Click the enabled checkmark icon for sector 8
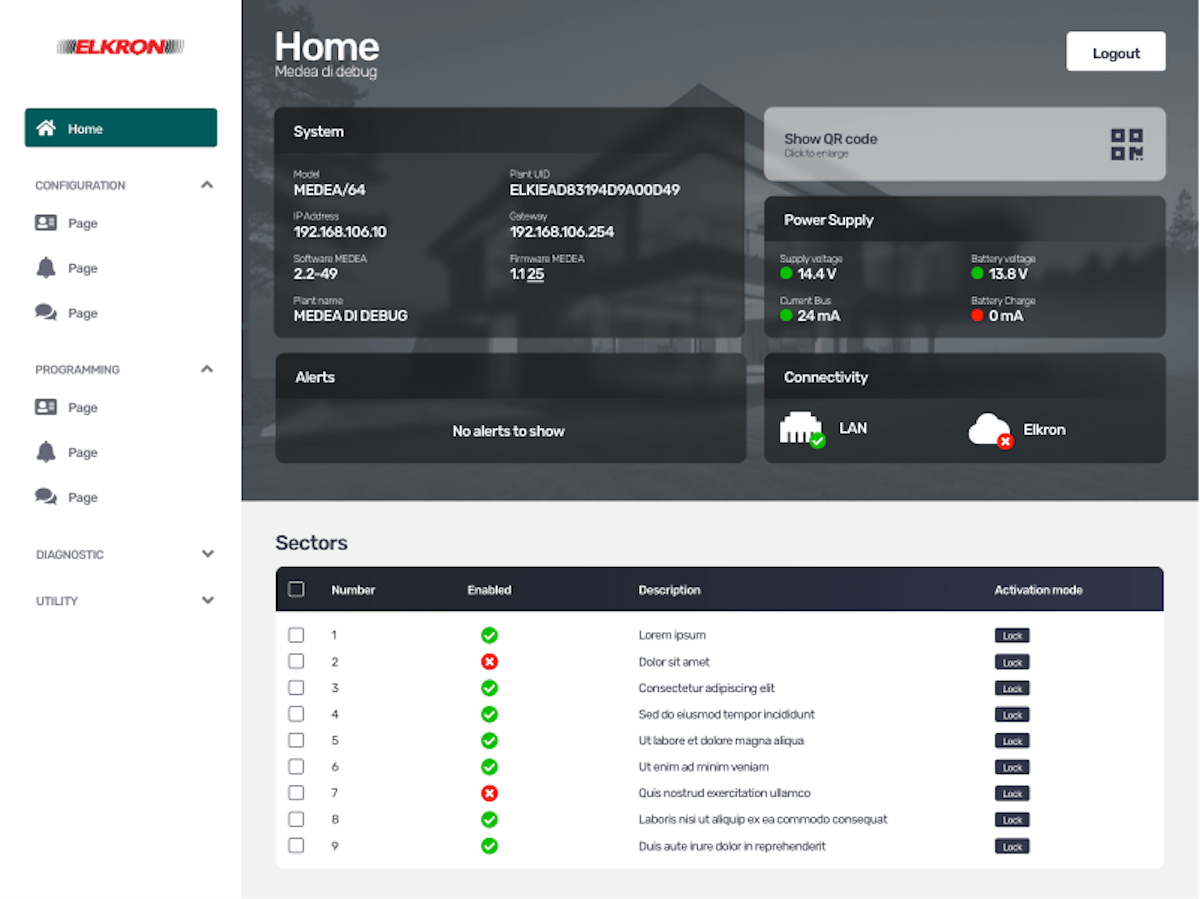 coord(489,819)
